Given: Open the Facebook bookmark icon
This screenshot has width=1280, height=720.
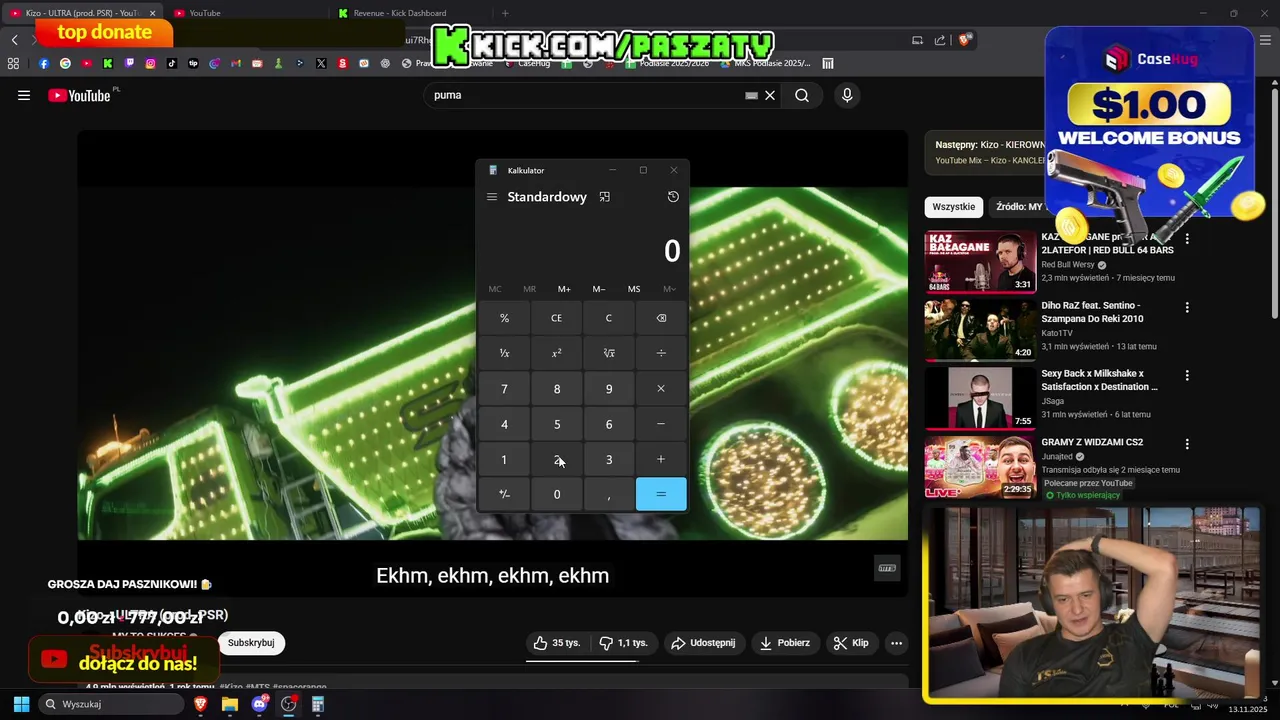Looking at the screenshot, I should point(44,63).
